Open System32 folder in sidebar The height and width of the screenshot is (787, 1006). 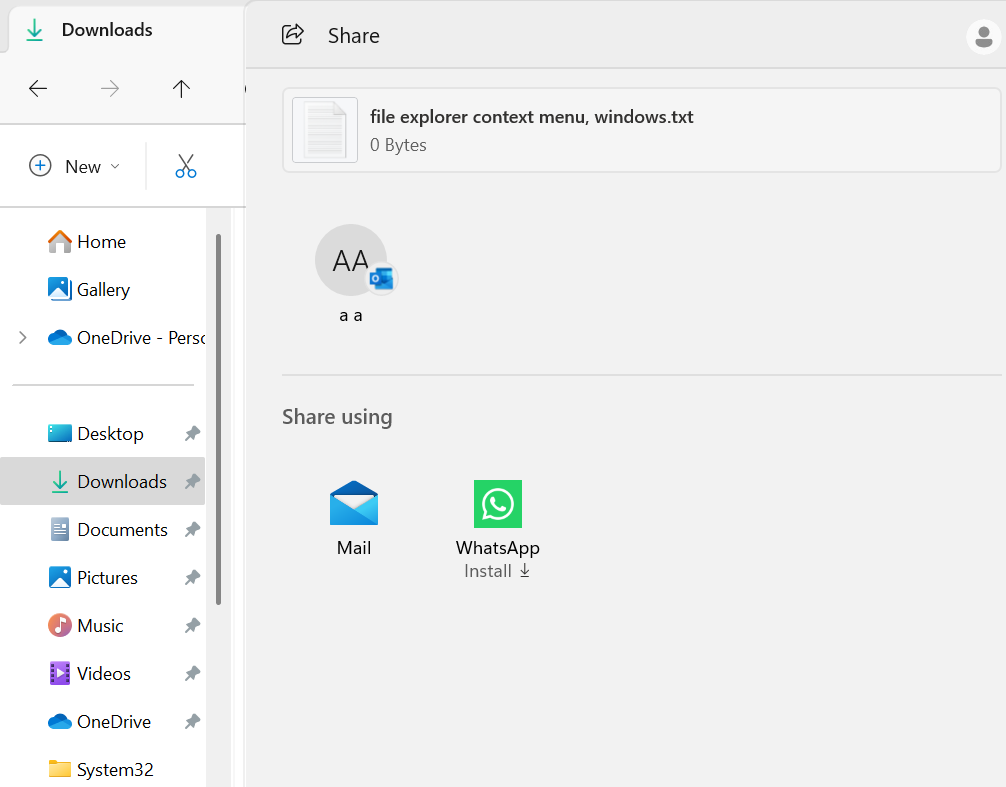pos(101,769)
